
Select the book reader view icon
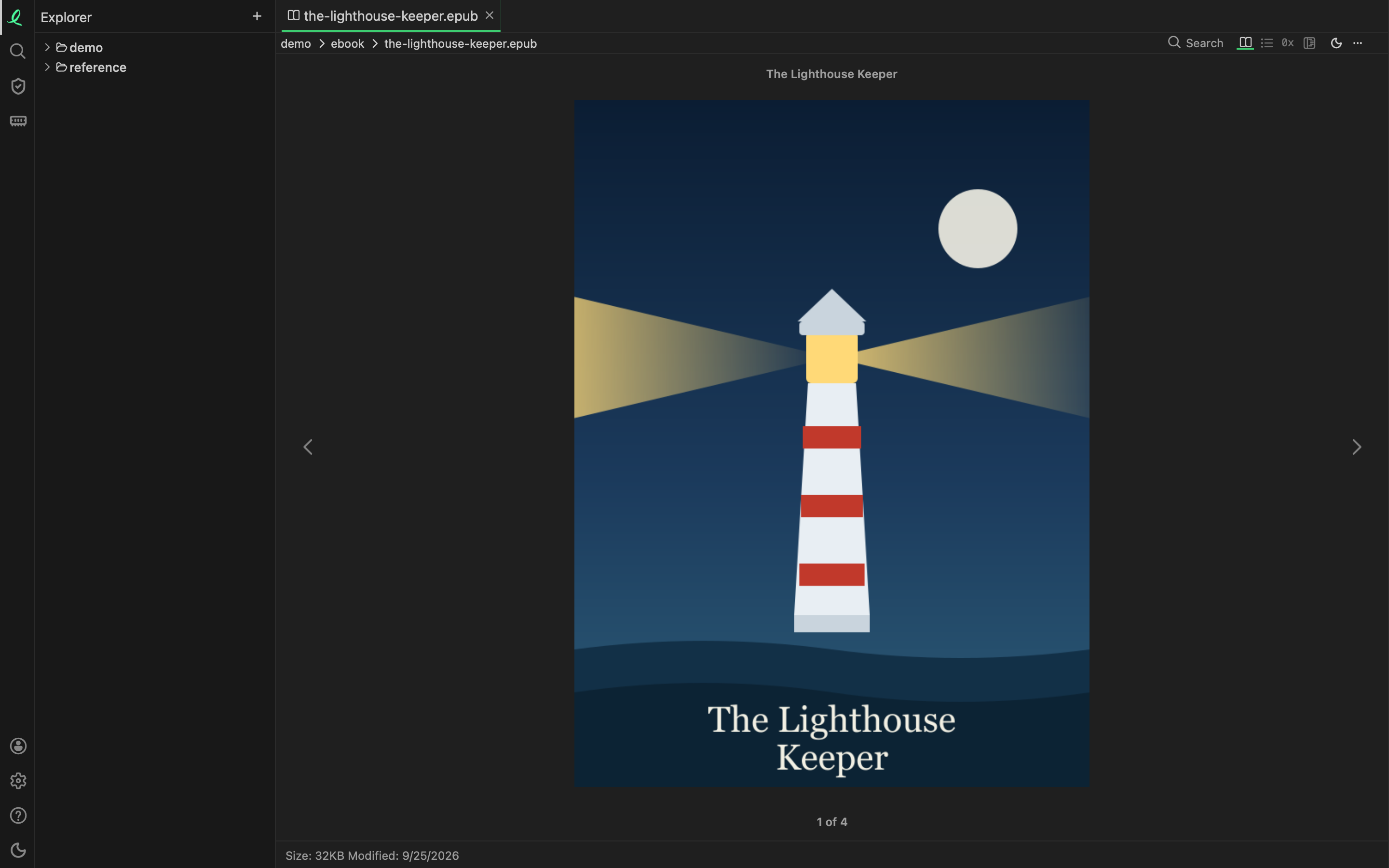(x=1245, y=43)
